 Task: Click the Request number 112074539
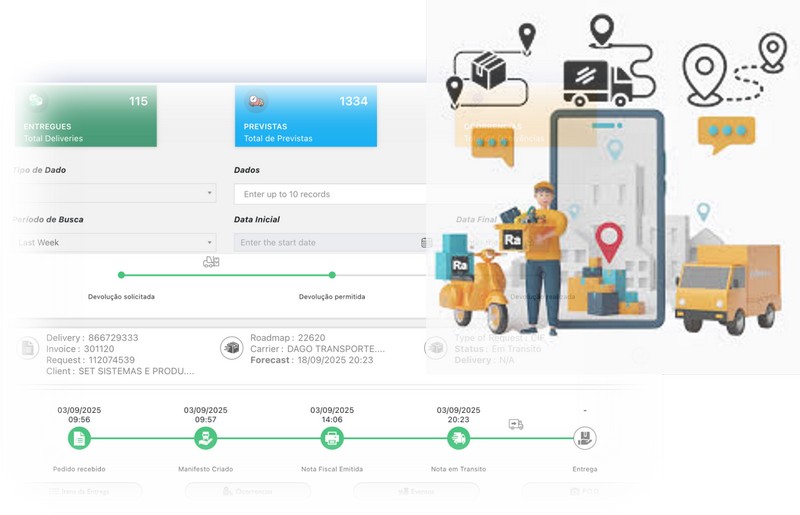click(112, 360)
